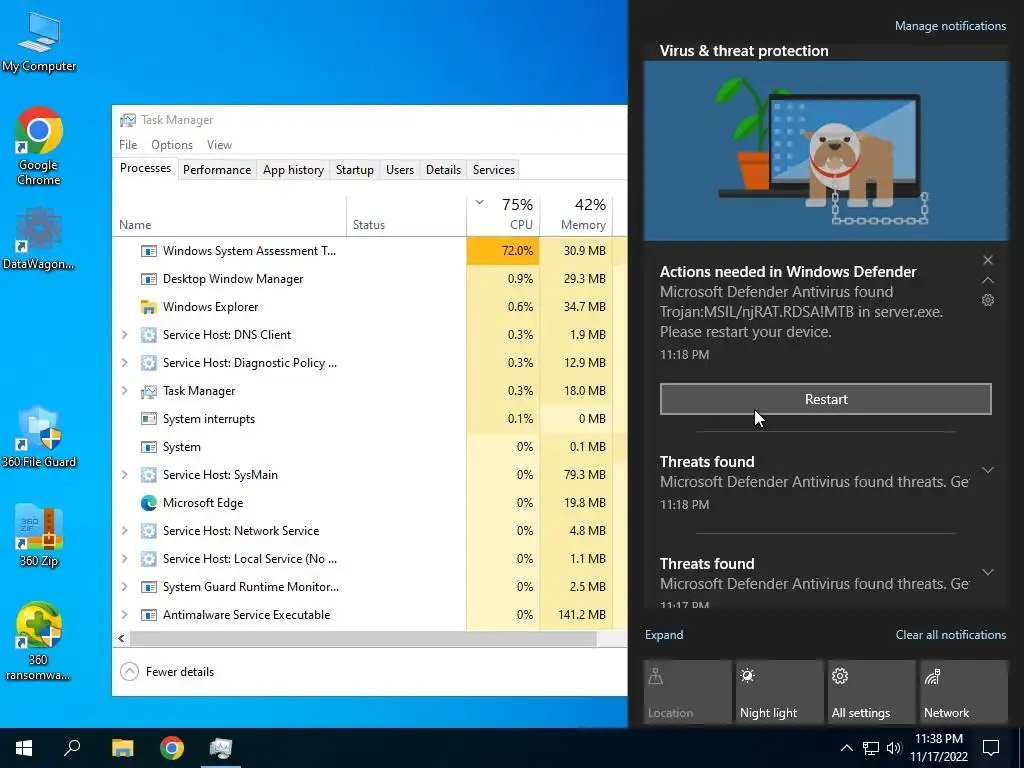Collapse the Actions needed notification

988,280
